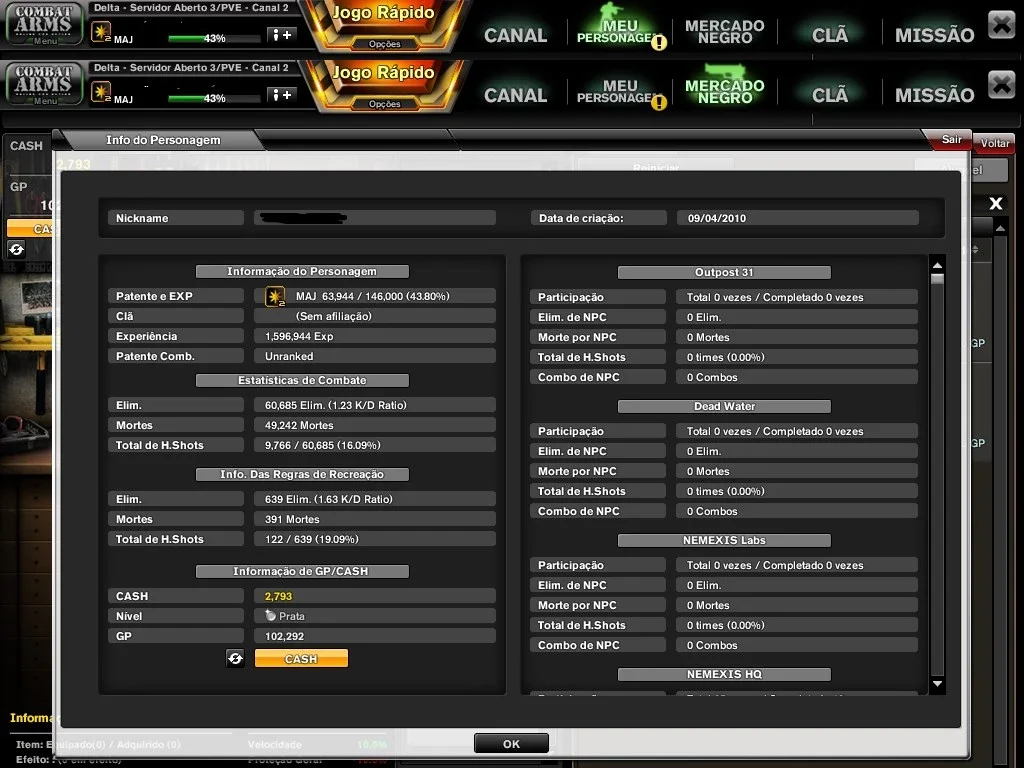Select green highlighted MEU PERSONAGEM tab
This screenshot has height=768, width=1024.
tap(616, 31)
